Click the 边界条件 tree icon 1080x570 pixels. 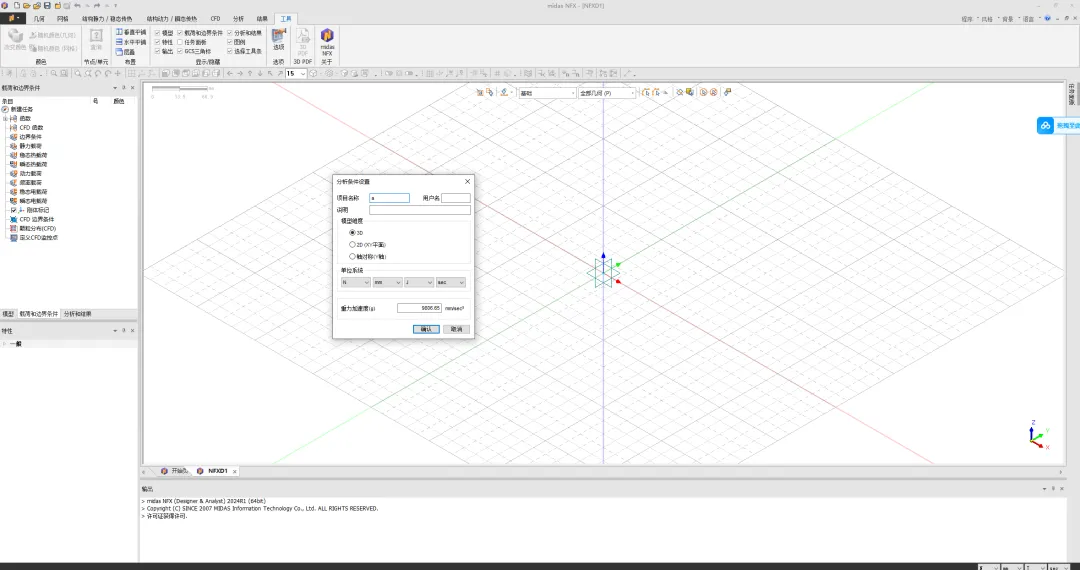[x=14, y=136]
